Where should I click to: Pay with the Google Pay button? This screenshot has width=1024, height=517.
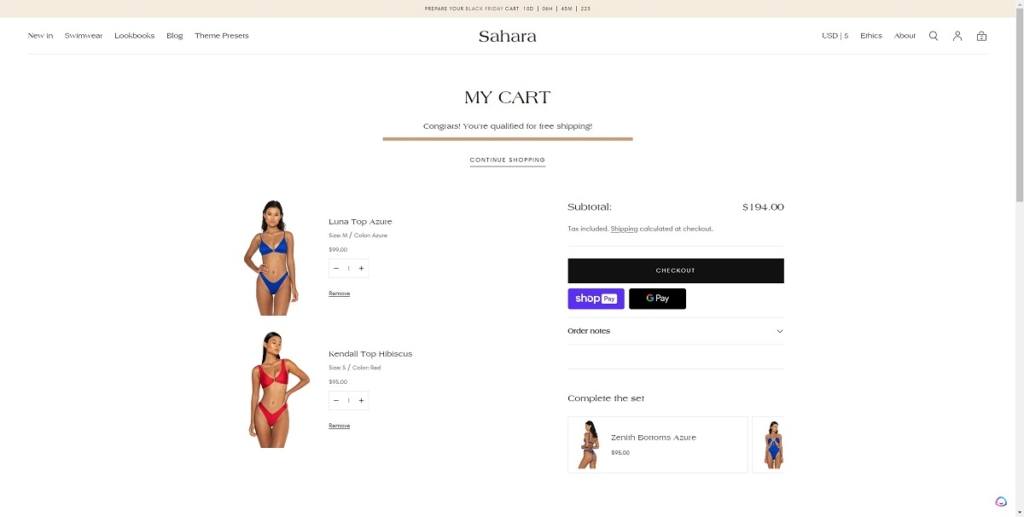(657, 298)
